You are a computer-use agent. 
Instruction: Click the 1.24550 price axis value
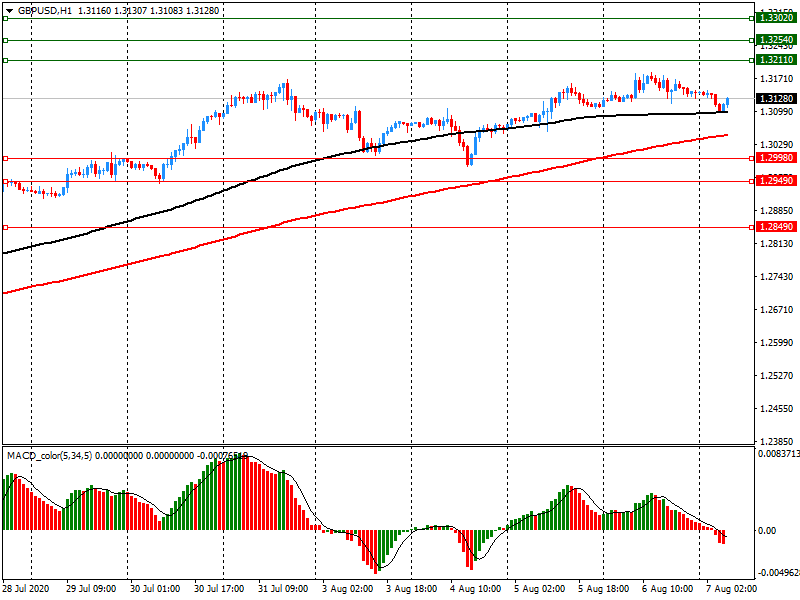pyautogui.click(x=777, y=409)
